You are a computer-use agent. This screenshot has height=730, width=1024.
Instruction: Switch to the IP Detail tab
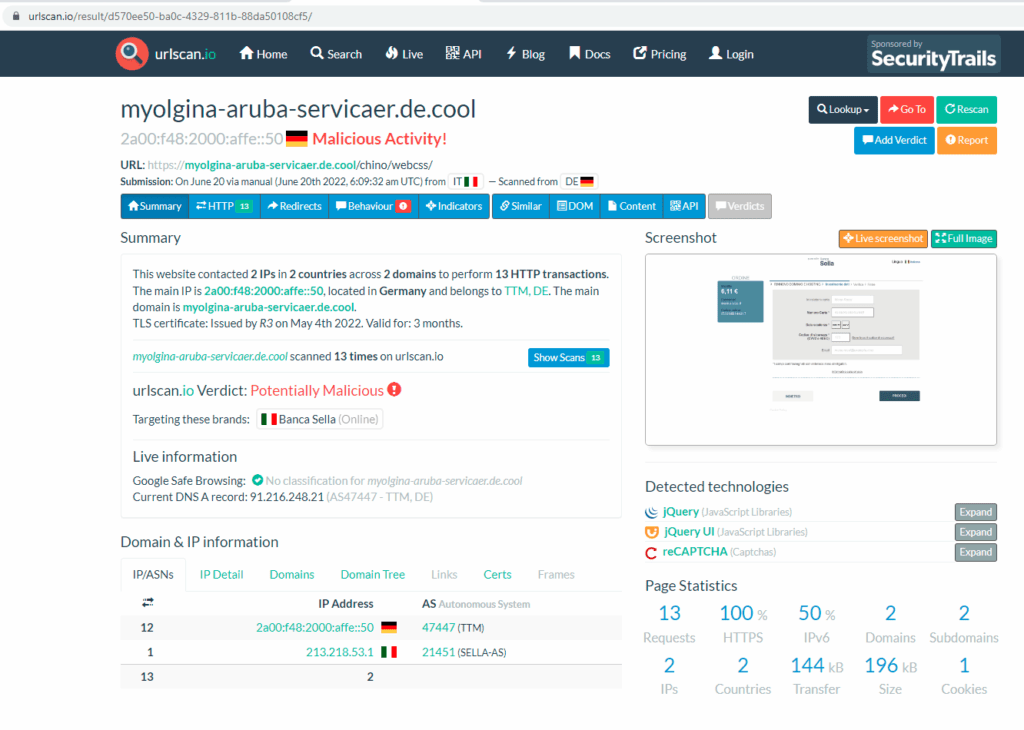[x=221, y=575]
